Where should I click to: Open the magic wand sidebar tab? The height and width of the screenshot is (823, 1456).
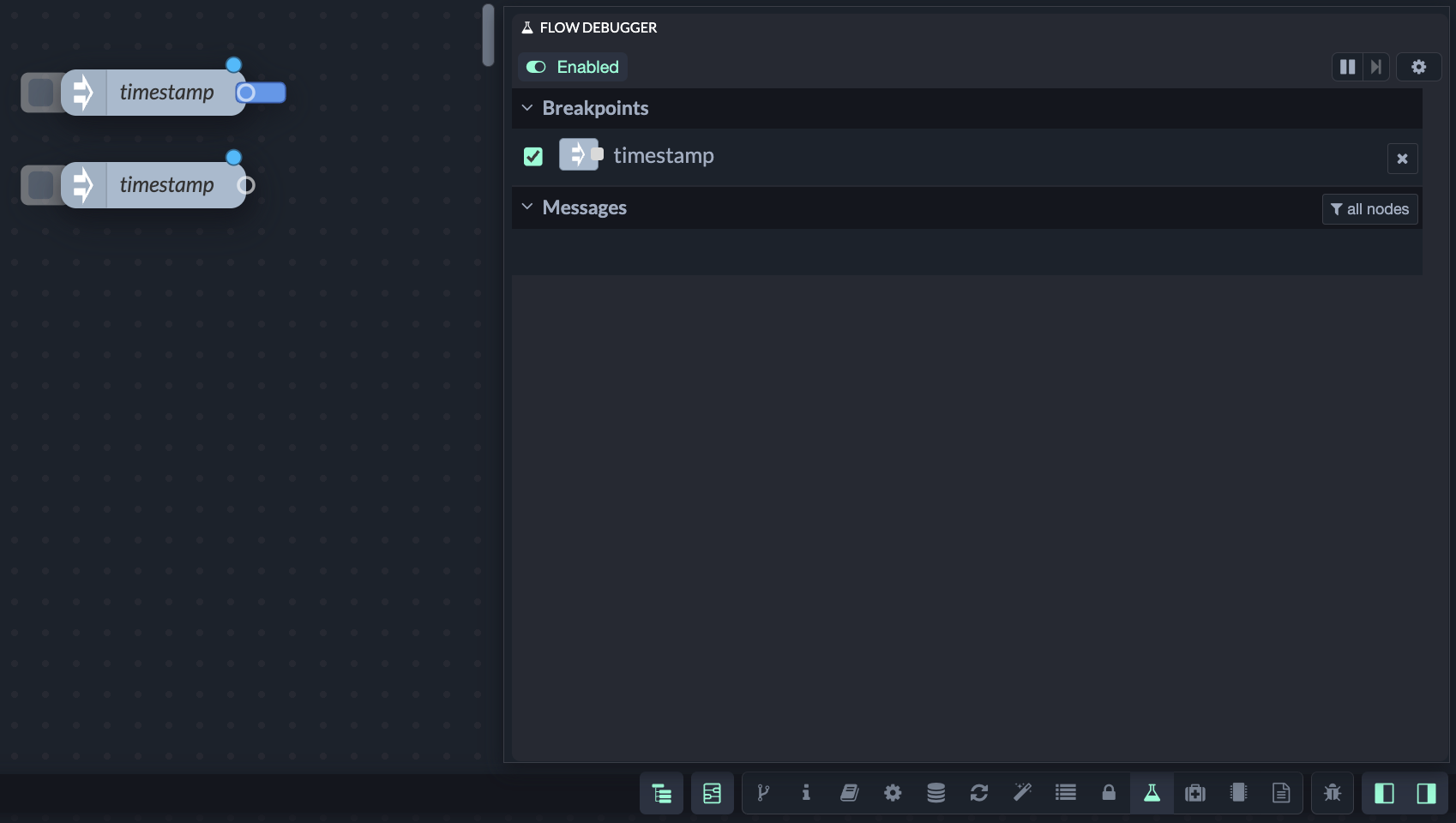click(x=1022, y=793)
